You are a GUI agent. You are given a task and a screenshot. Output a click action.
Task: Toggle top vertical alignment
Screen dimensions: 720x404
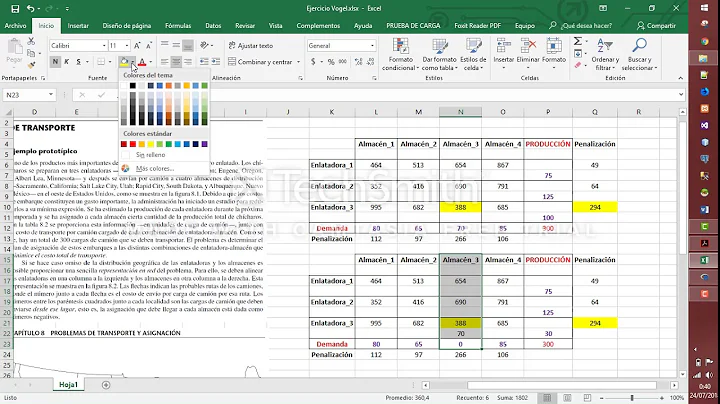coord(164,45)
